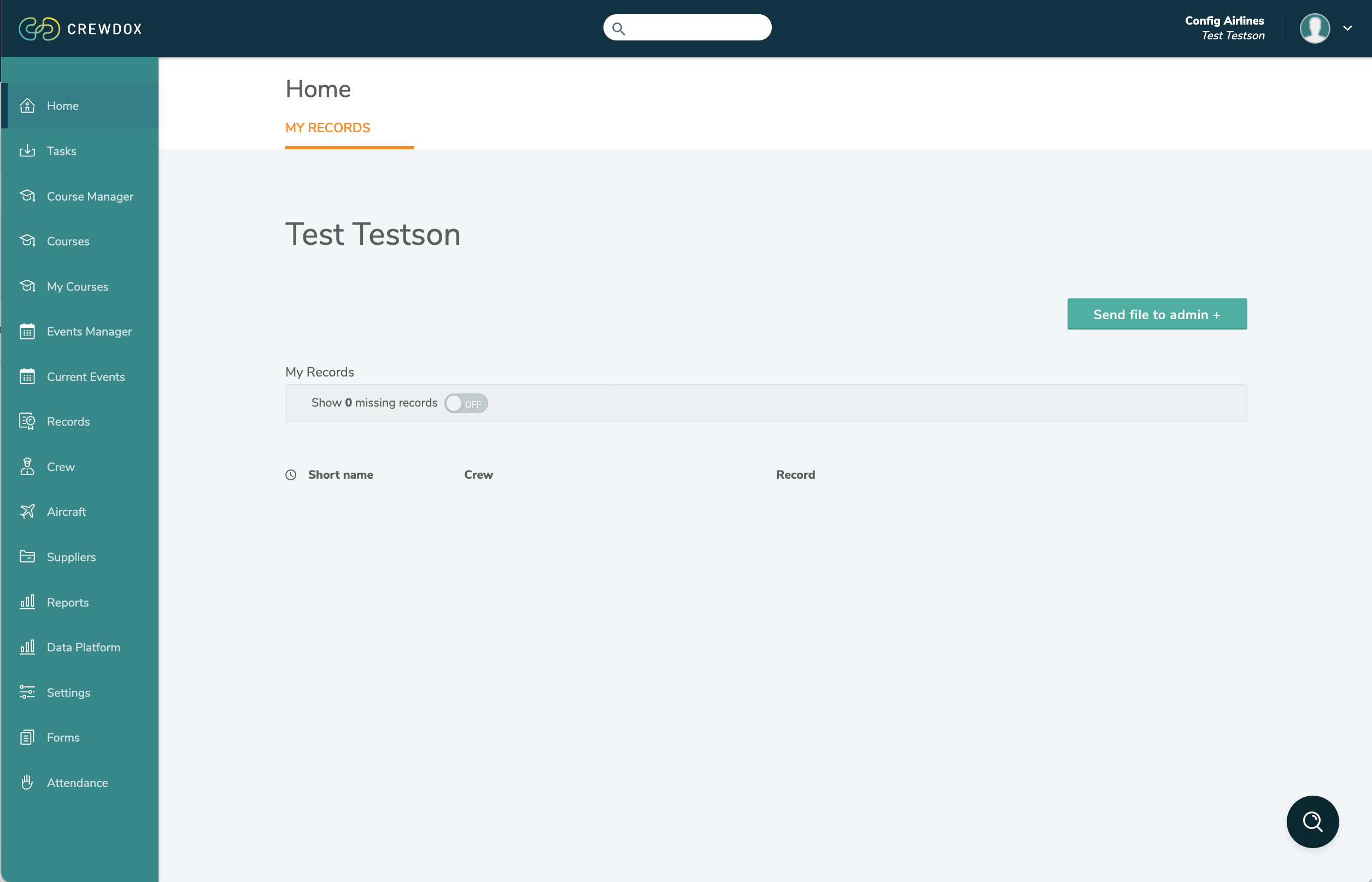Click the Records certificate icon
1372x882 pixels.
tap(27, 421)
